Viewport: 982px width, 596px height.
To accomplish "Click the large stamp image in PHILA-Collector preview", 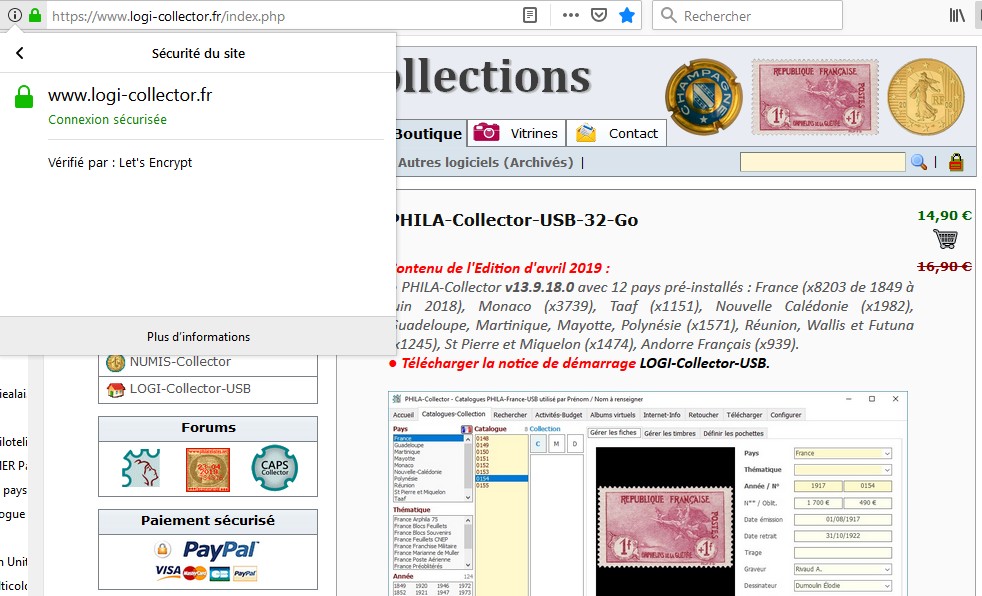I will pos(665,528).
